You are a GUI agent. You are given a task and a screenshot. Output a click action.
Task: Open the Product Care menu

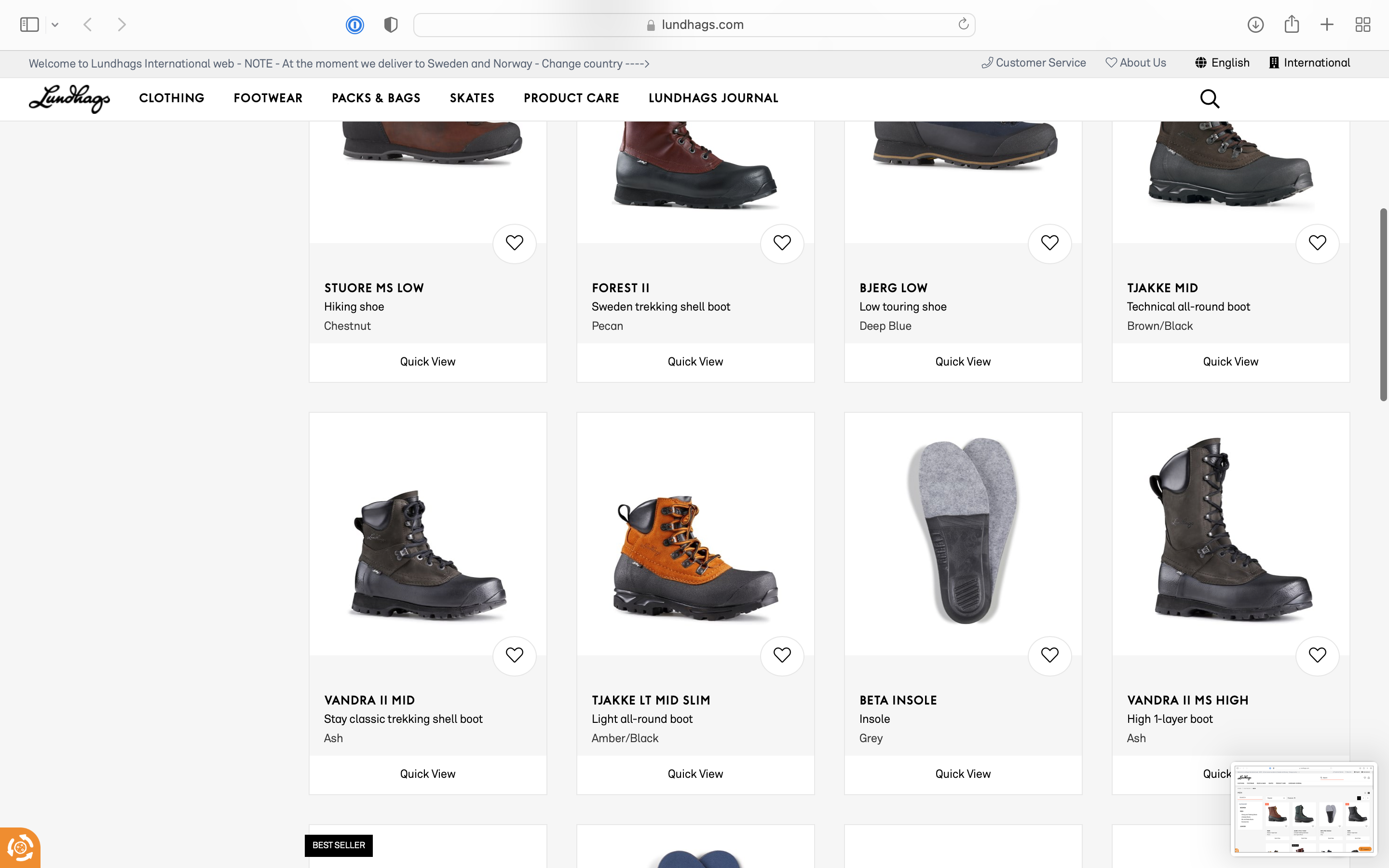[571, 98]
